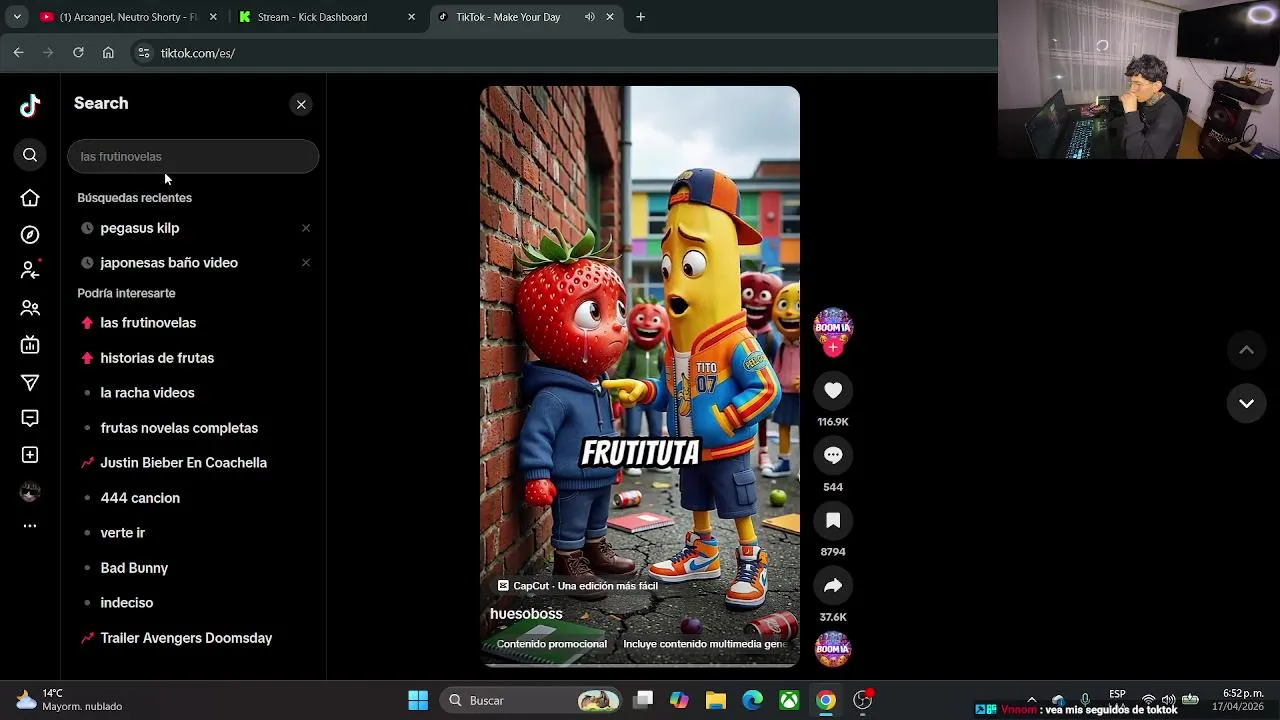Click 'CapCut · Una edición más fácil' label
1280x720 pixels.
[578, 586]
